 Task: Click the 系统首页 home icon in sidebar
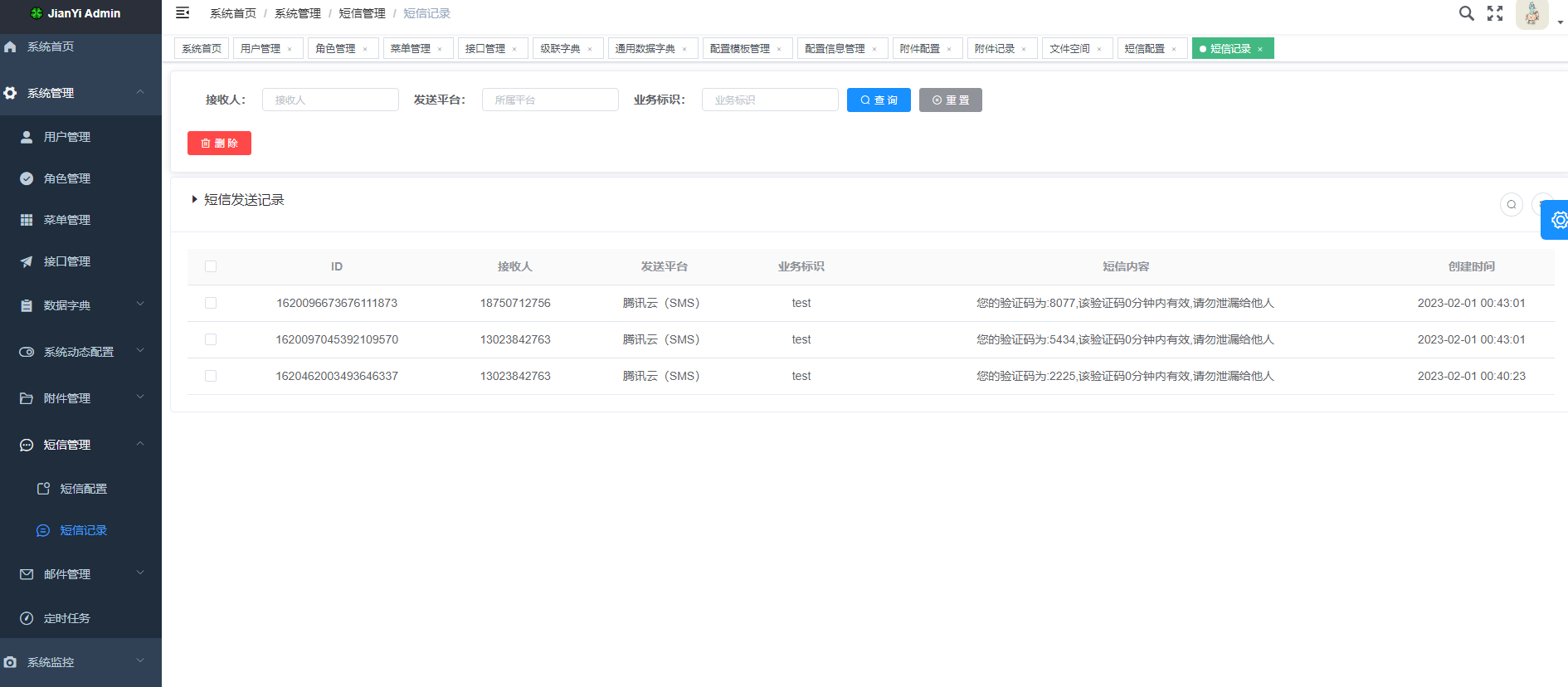click(10, 46)
